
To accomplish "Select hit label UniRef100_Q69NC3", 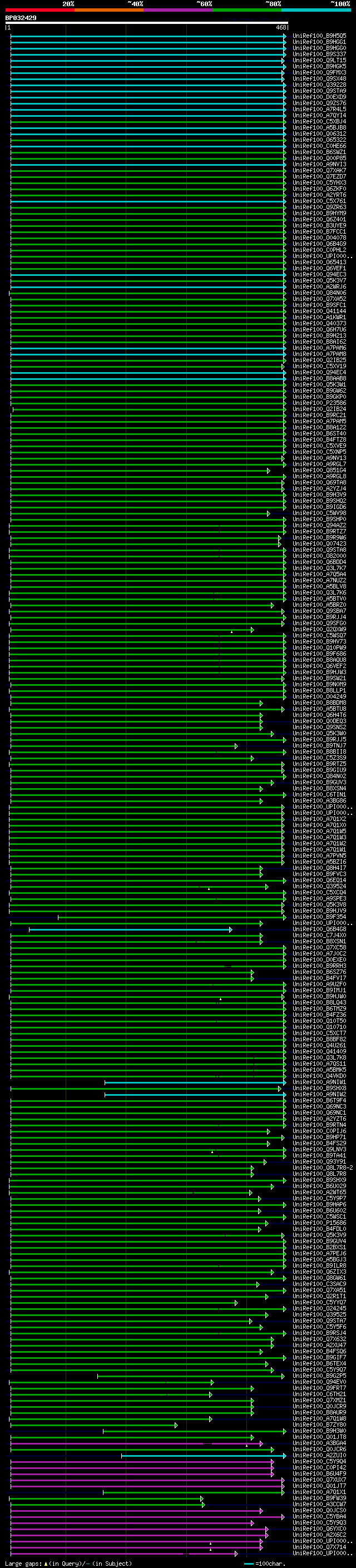I will [x=319, y=1106].
